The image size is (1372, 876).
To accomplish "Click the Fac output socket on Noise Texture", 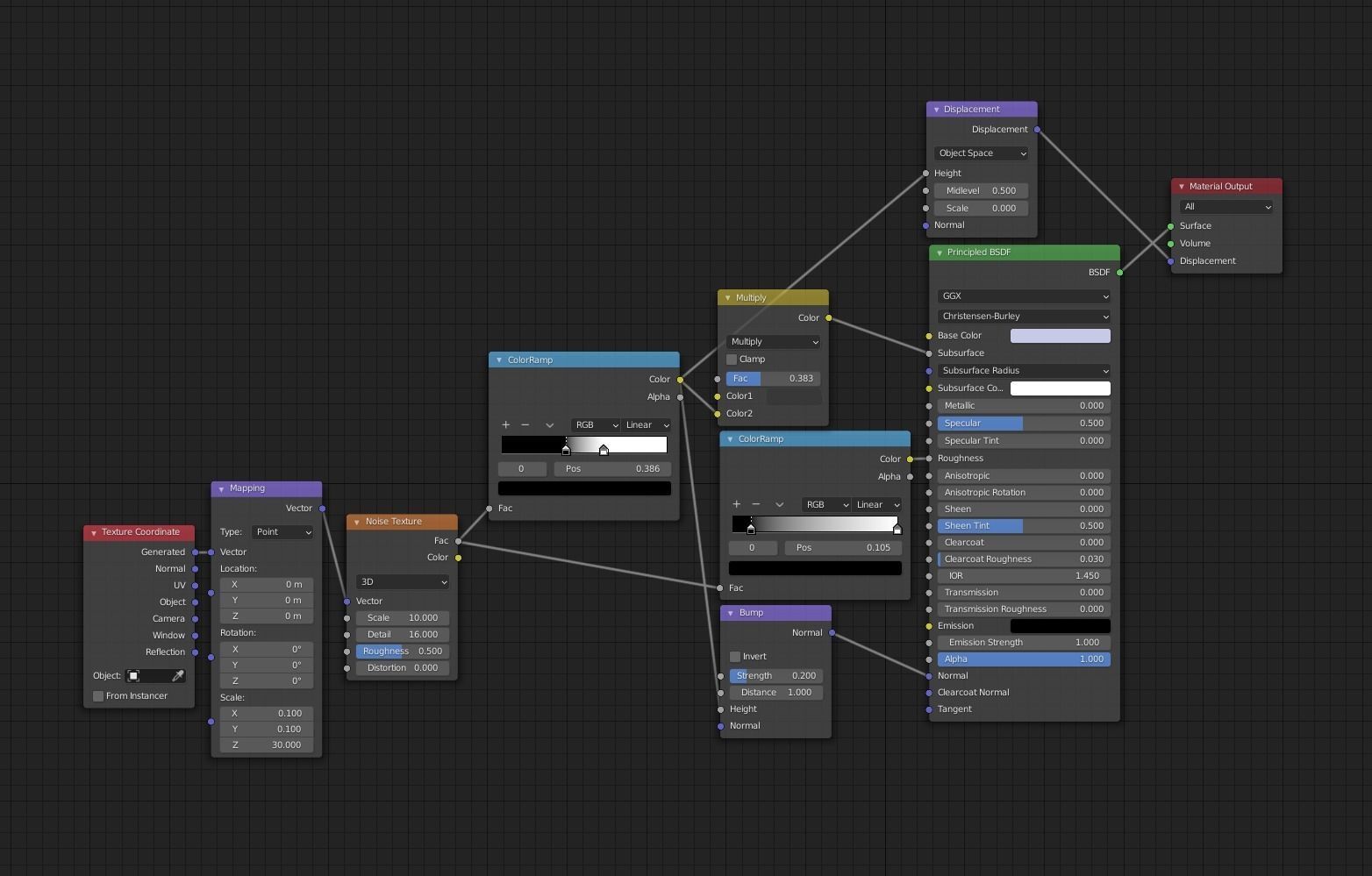I will (458, 541).
